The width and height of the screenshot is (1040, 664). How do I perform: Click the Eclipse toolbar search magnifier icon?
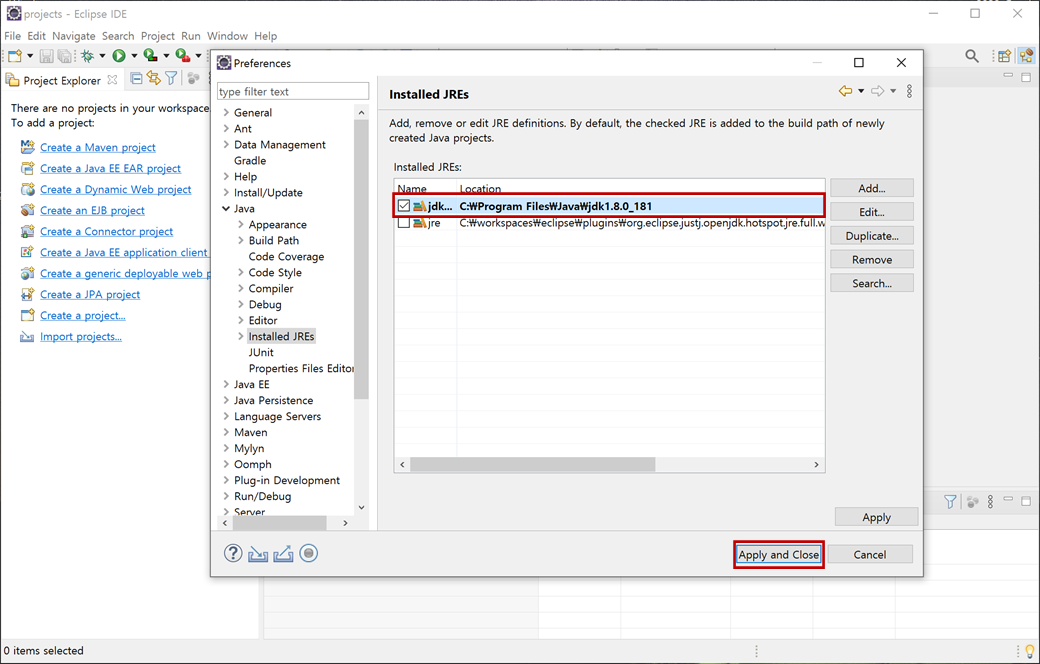coord(972,56)
